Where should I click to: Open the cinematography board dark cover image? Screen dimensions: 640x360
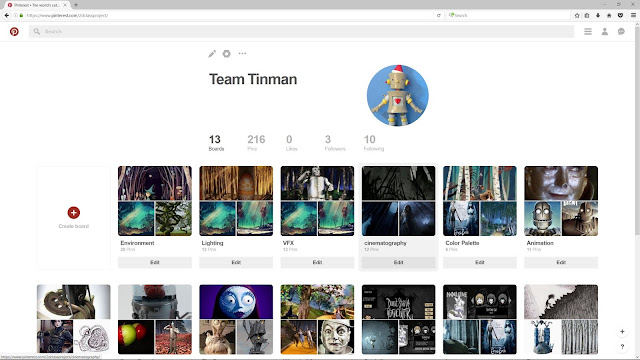click(x=398, y=183)
